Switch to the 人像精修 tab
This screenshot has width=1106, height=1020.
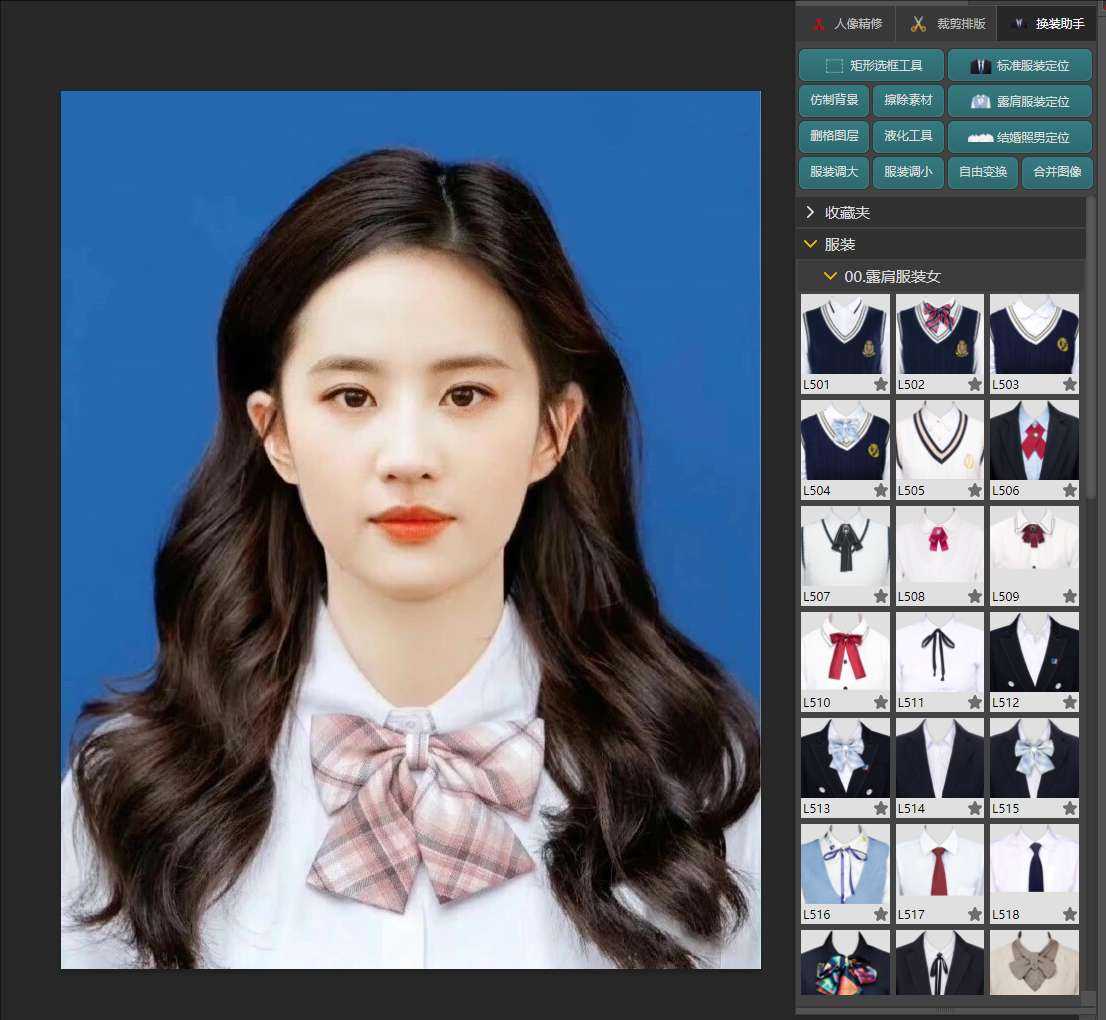click(846, 24)
